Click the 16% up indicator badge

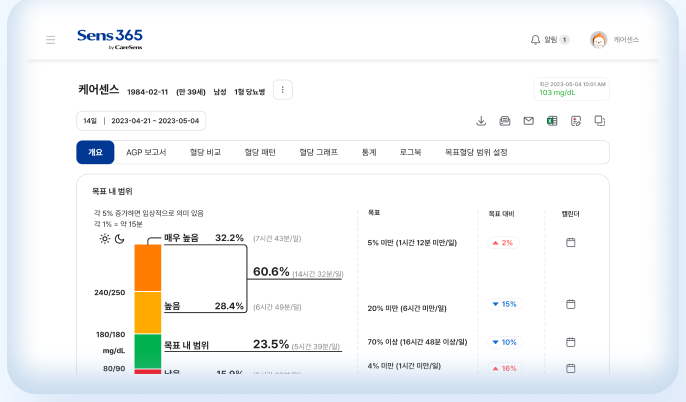pos(505,368)
